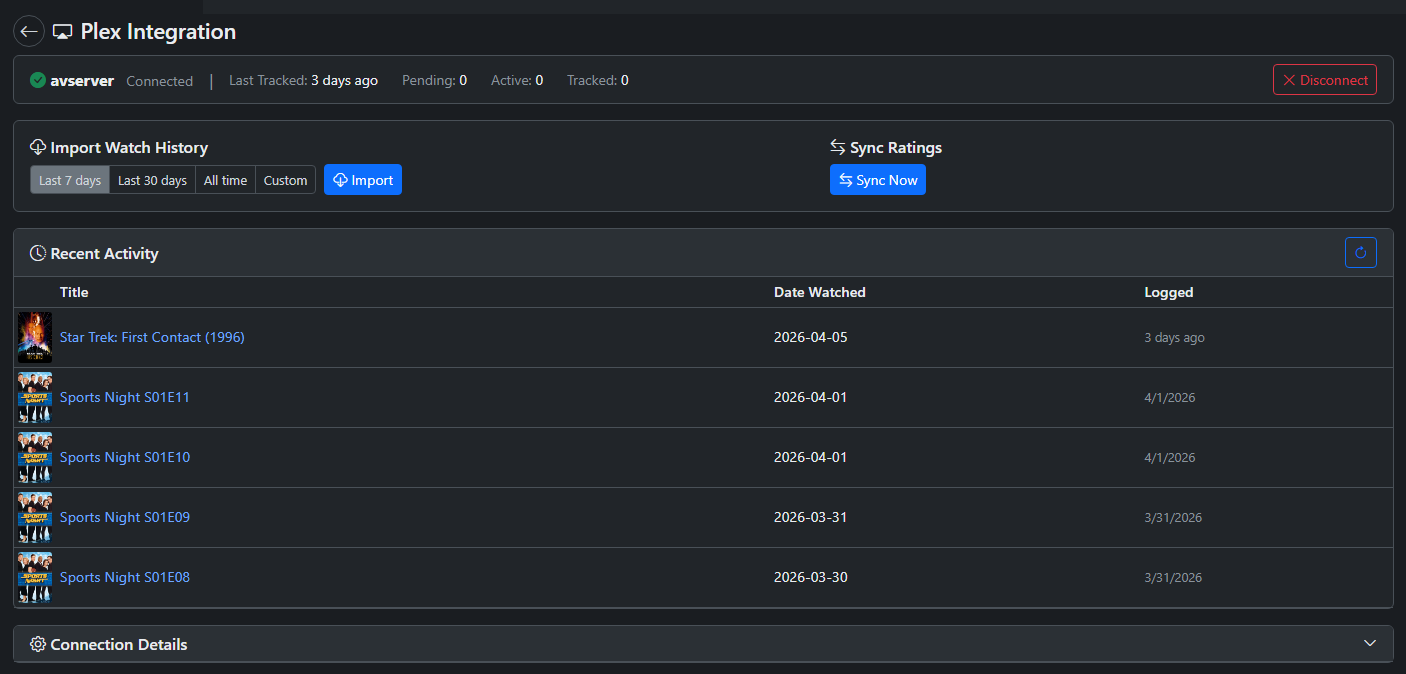Click the avserver server name
This screenshot has width=1406, height=674.
(x=82, y=80)
